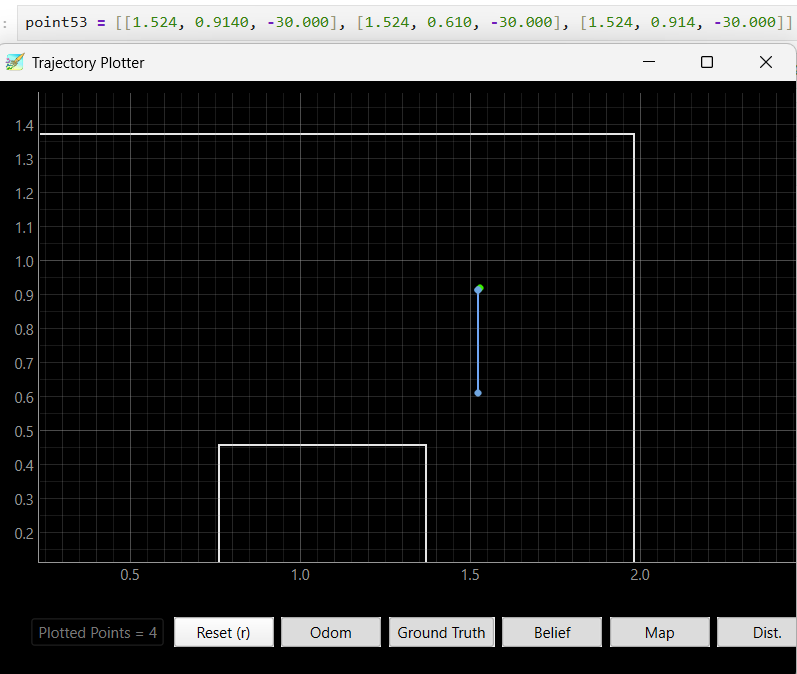Click the 1.4 y-axis tick label

point(24,126)
